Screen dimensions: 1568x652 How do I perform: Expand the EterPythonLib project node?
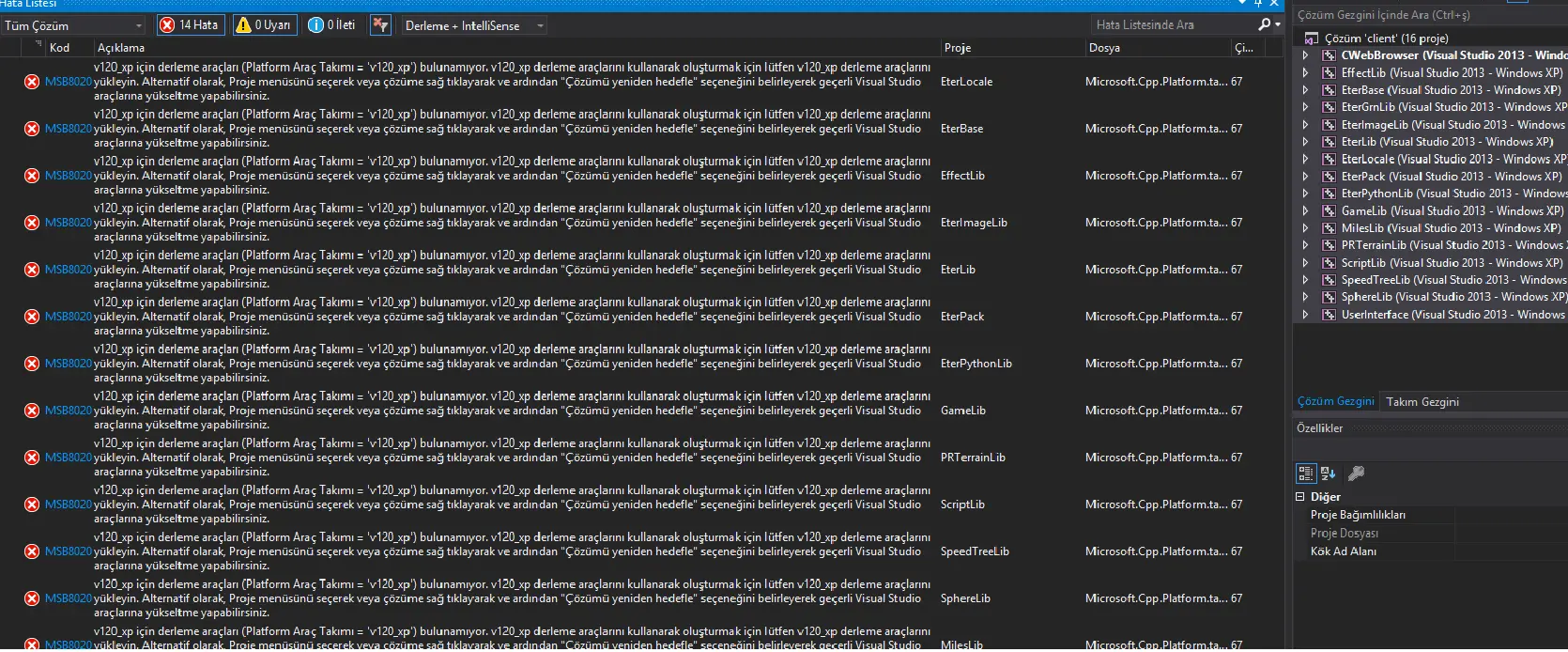pyautogui.click(x=1305, y=194)
